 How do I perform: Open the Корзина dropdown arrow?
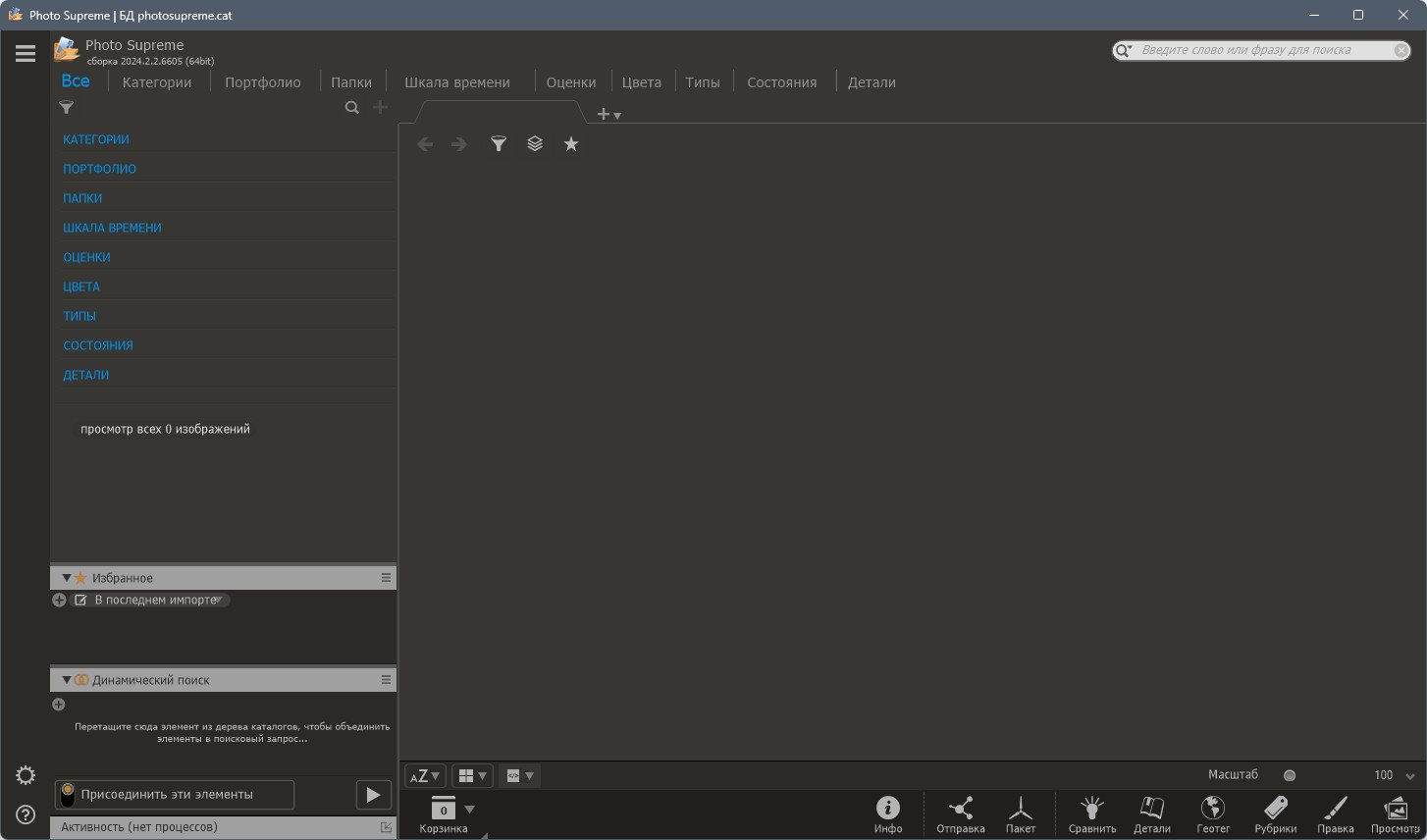(x=469, y=810)
